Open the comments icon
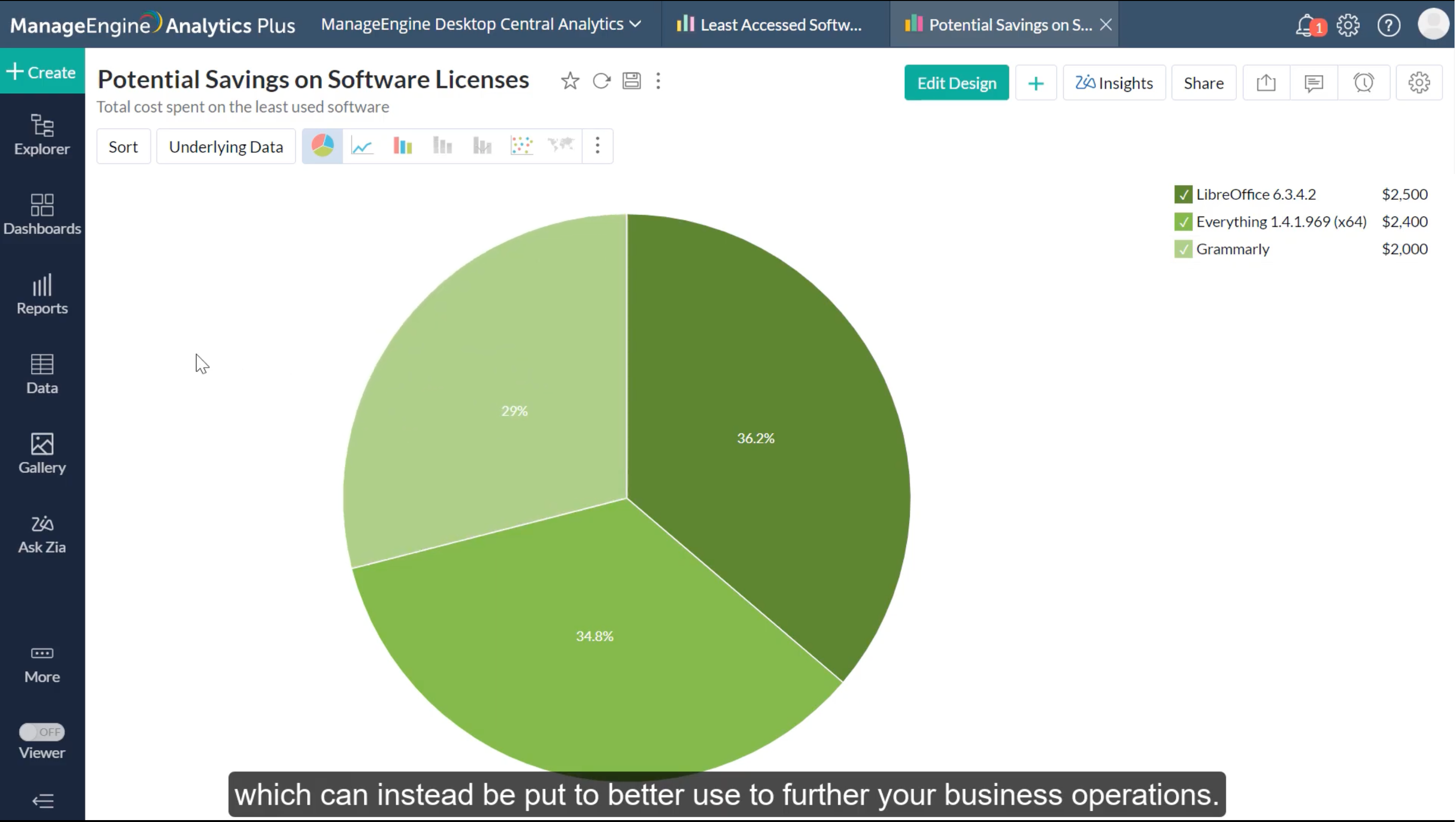 coord(1313,83)
